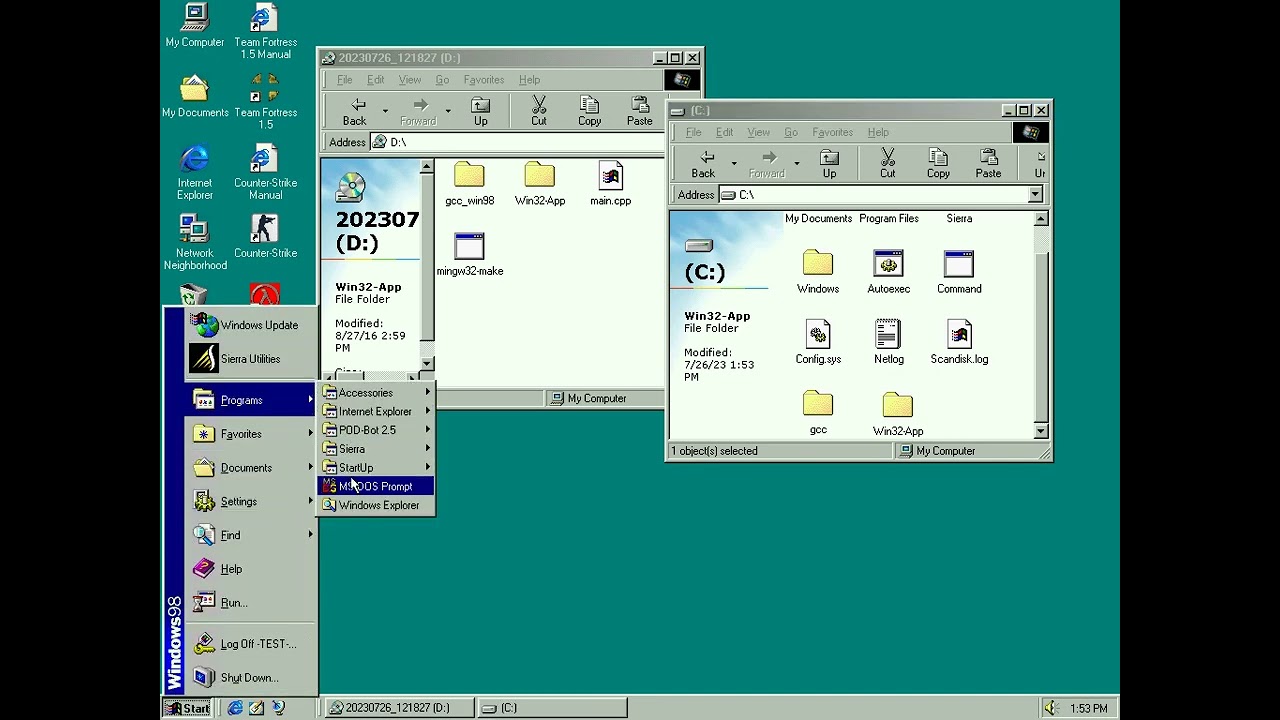Click Back button in D: window toolbar

pos(355,111)
